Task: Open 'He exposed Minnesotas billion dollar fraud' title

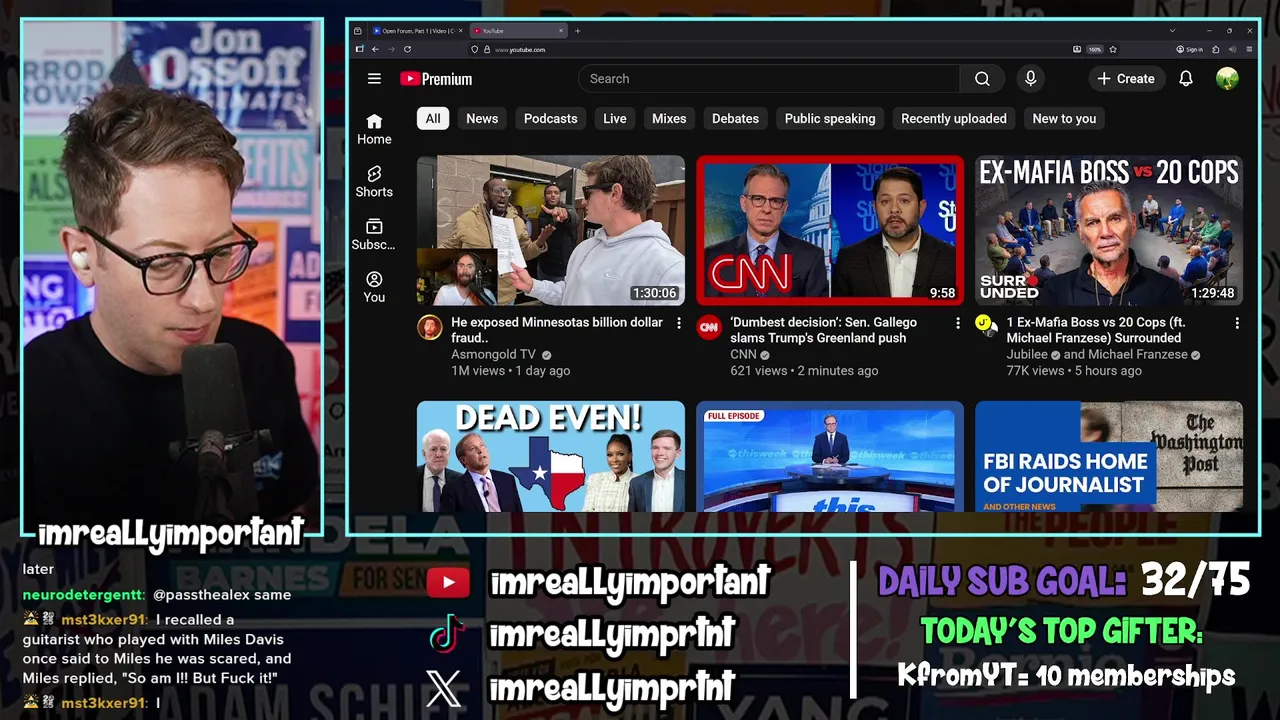Action: tap(557, 330)
